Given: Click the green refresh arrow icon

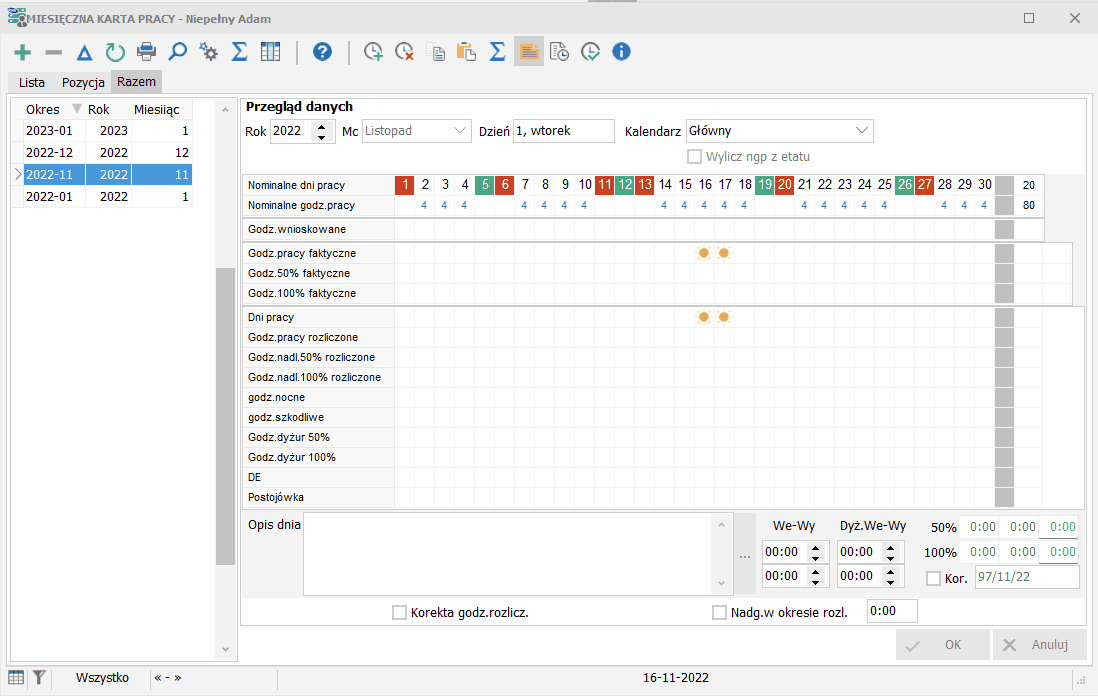Looking at the screenshot, I should [115, 52].
